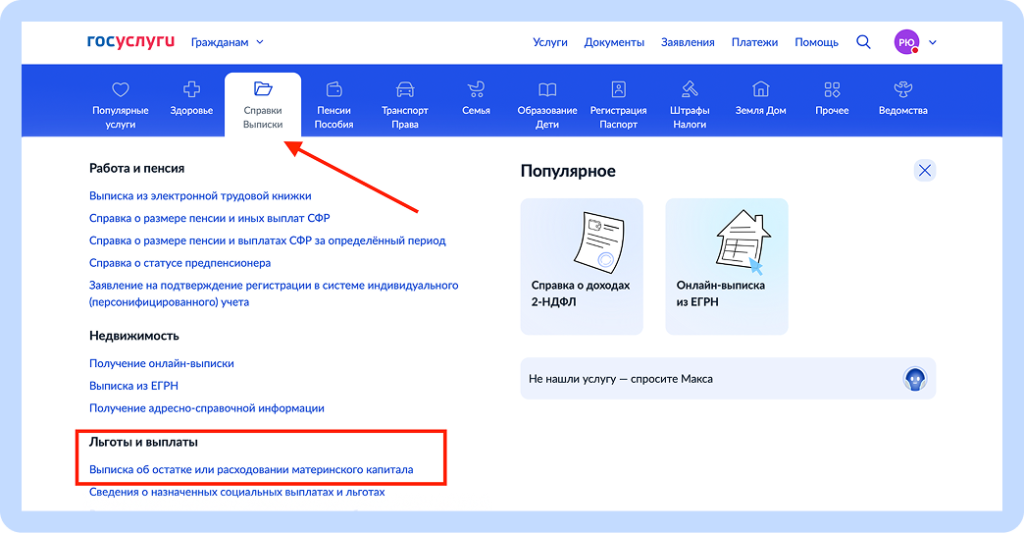Viewport: 1024px width, 533px height.
Task: Click the search magnifier icon
Action: [x=863, y=42]
